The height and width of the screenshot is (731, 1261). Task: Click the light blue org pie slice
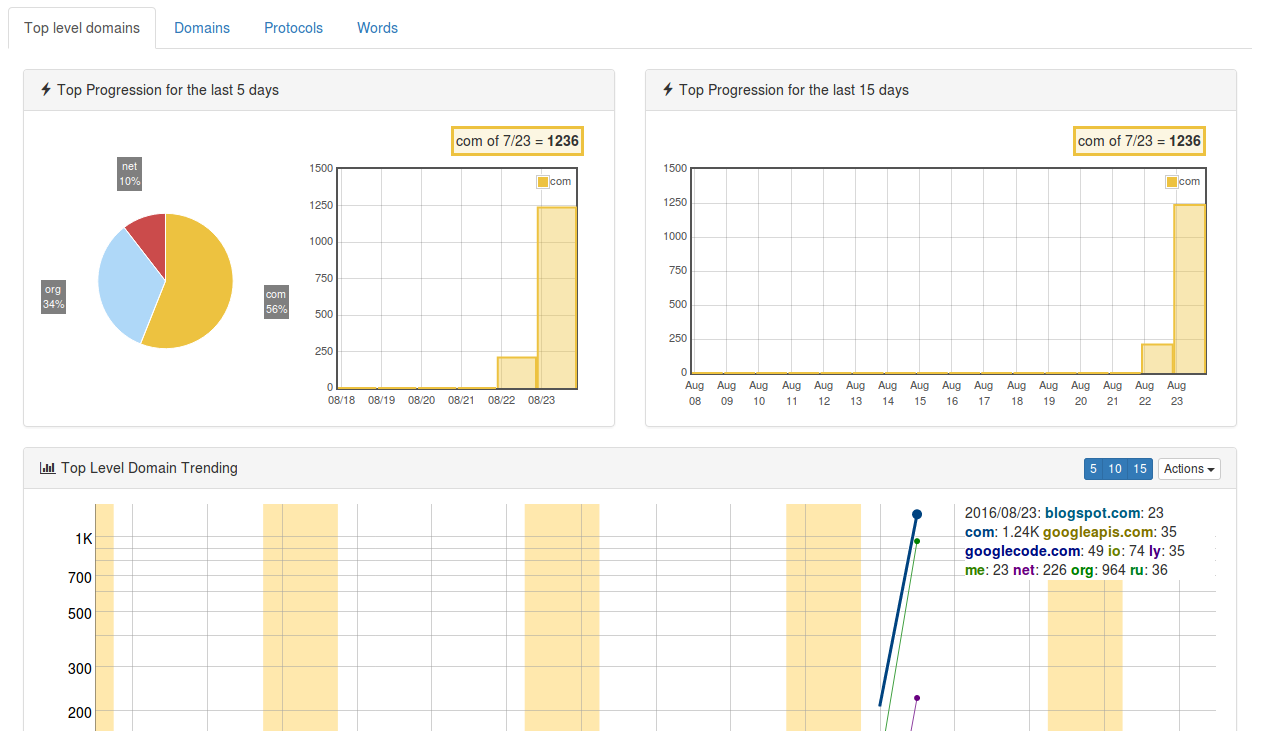coord(125,285)
